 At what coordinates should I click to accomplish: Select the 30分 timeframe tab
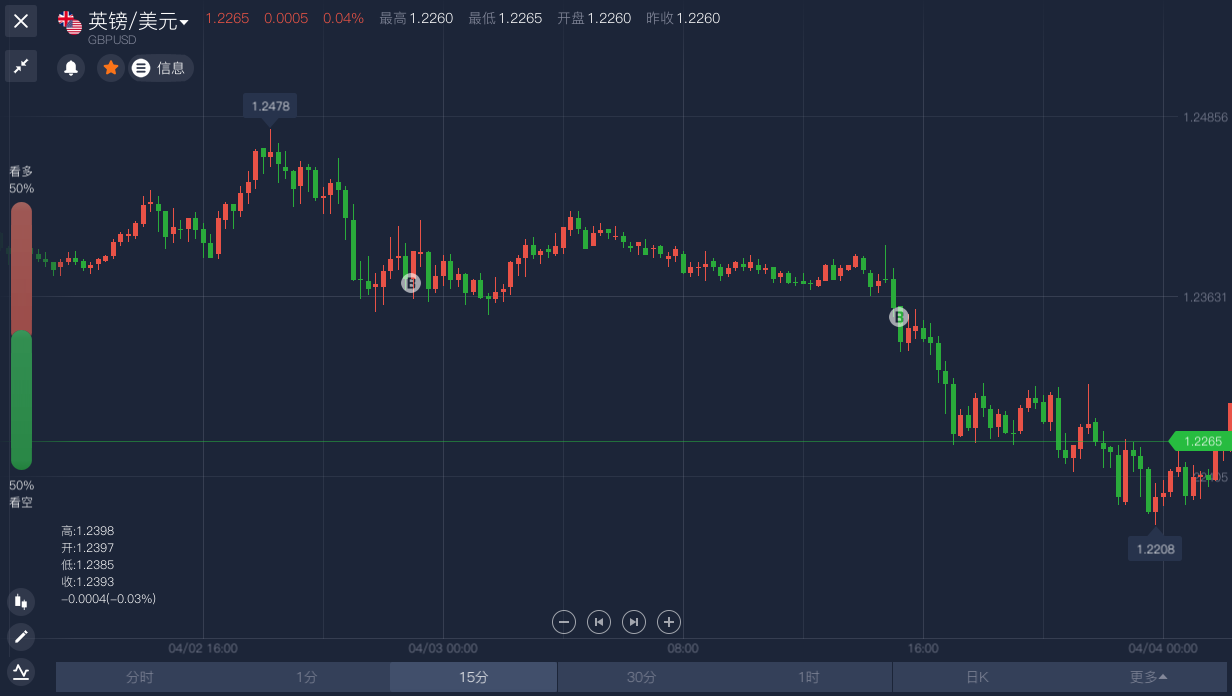click(x=641, y=677)
